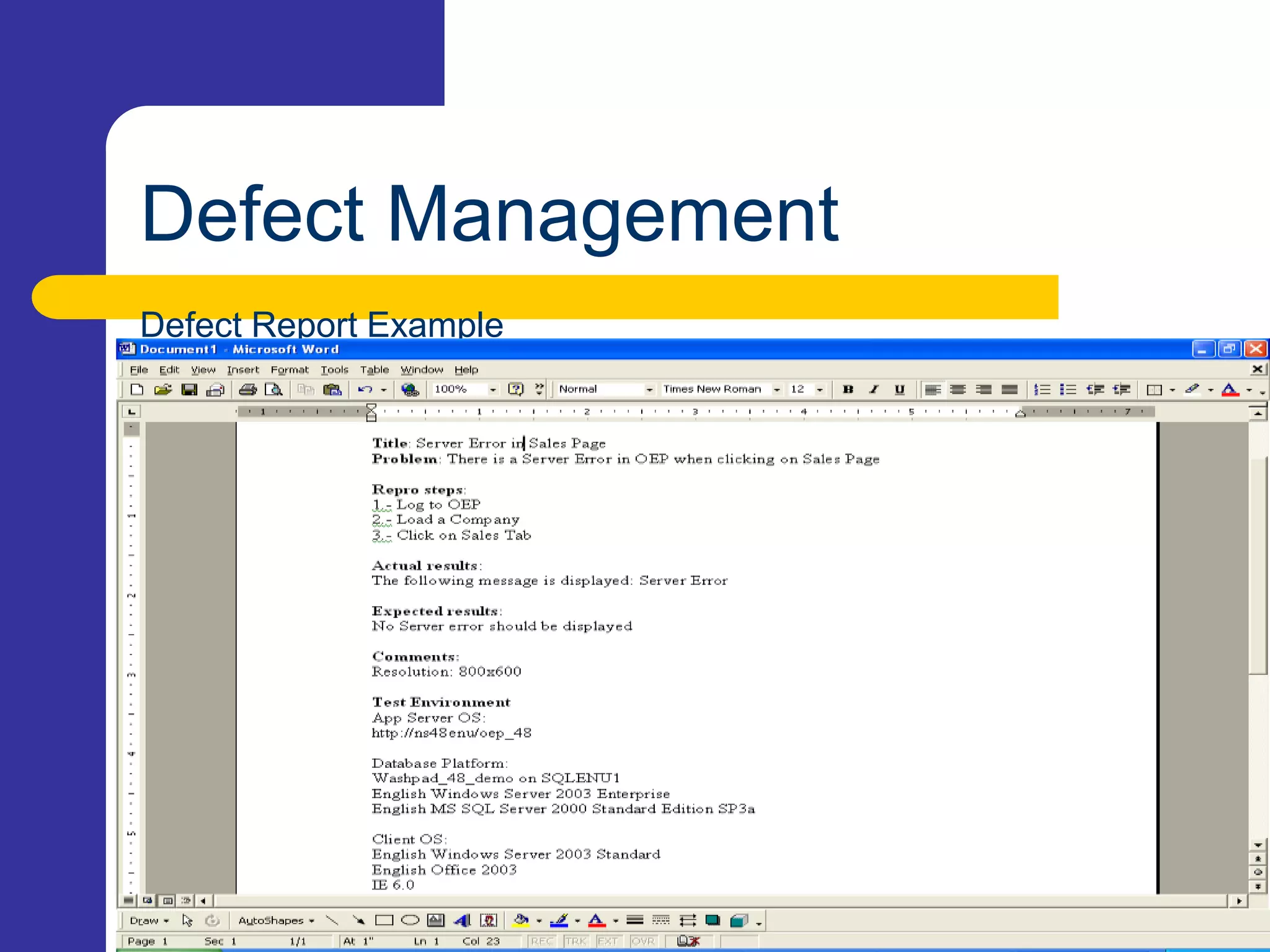The image size is (1270, 952).
Task: Click the horizontal scrollbar right arrow
Action: click(x=1239, y=901)
